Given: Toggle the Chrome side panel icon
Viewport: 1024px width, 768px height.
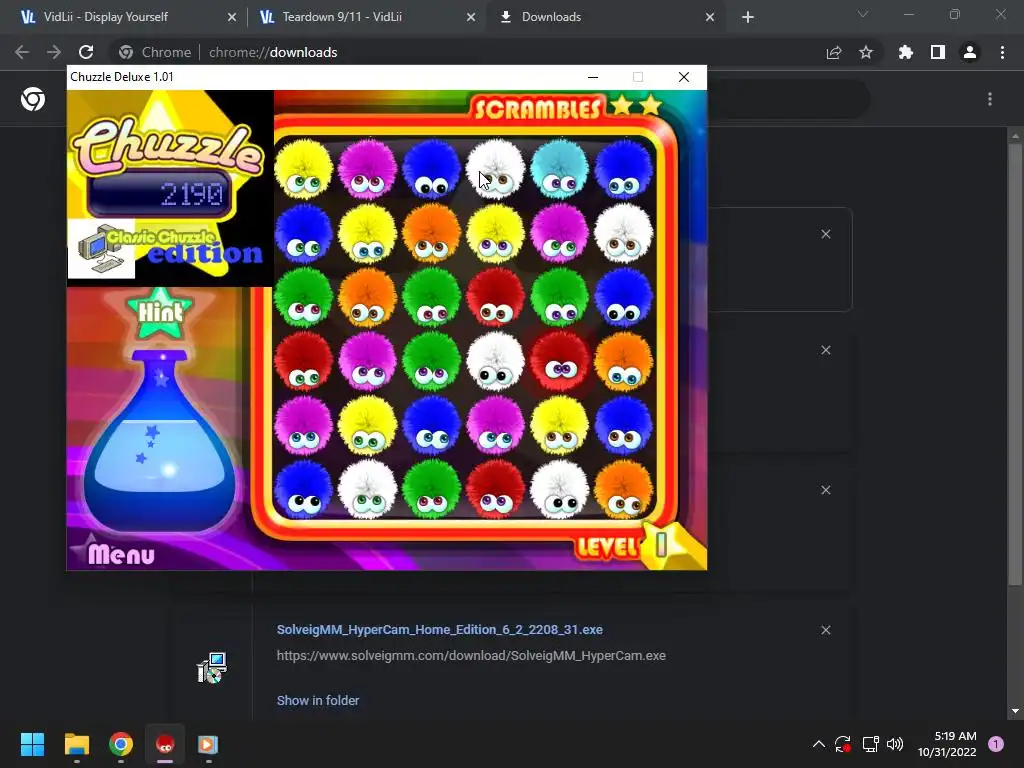Looking at the screenshot, I should click(x=938, y=52).
